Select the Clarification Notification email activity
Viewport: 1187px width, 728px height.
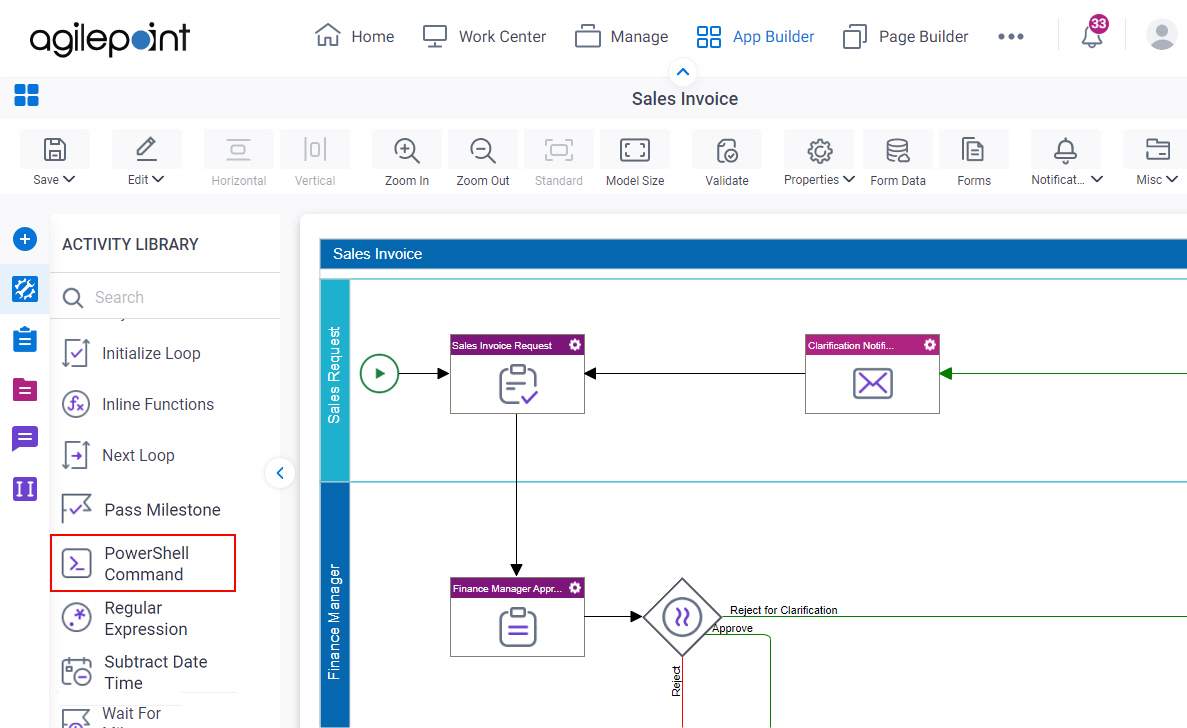(872, 374)
